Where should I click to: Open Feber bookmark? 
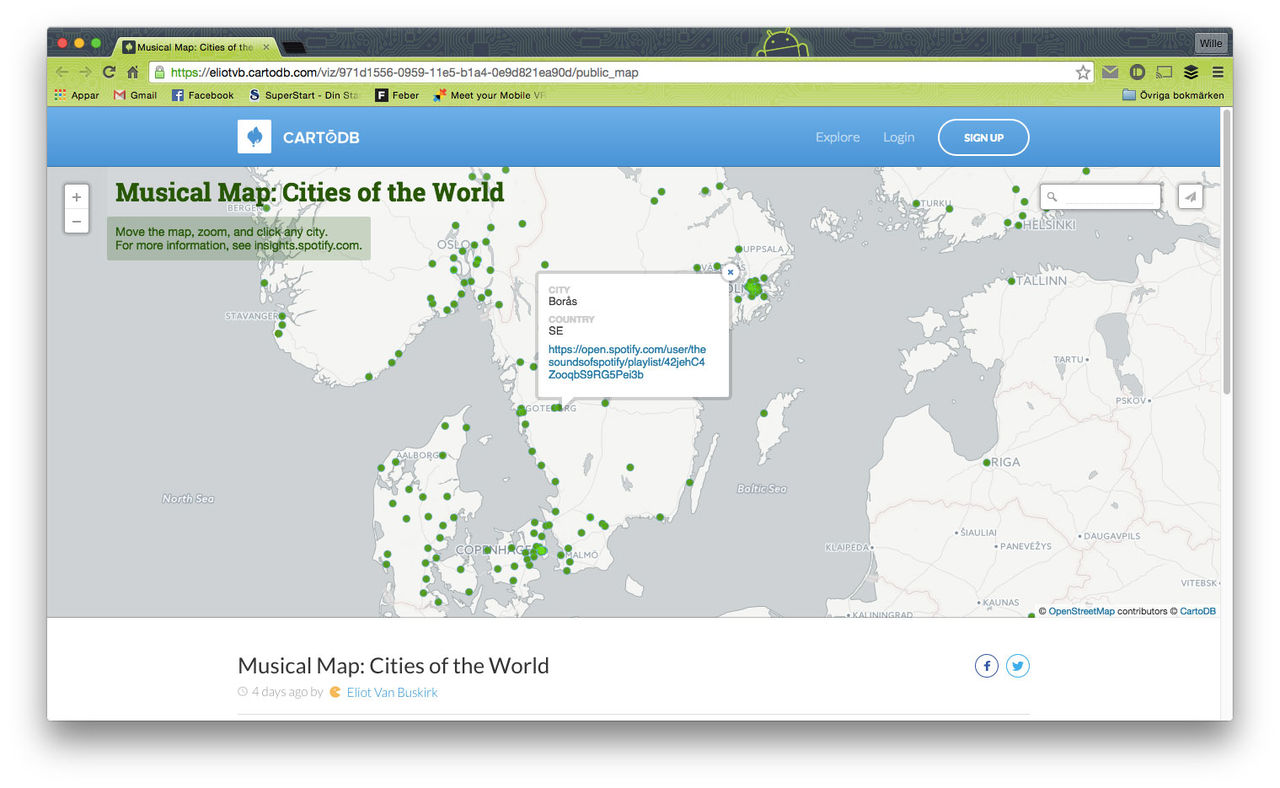click(397, 95)
